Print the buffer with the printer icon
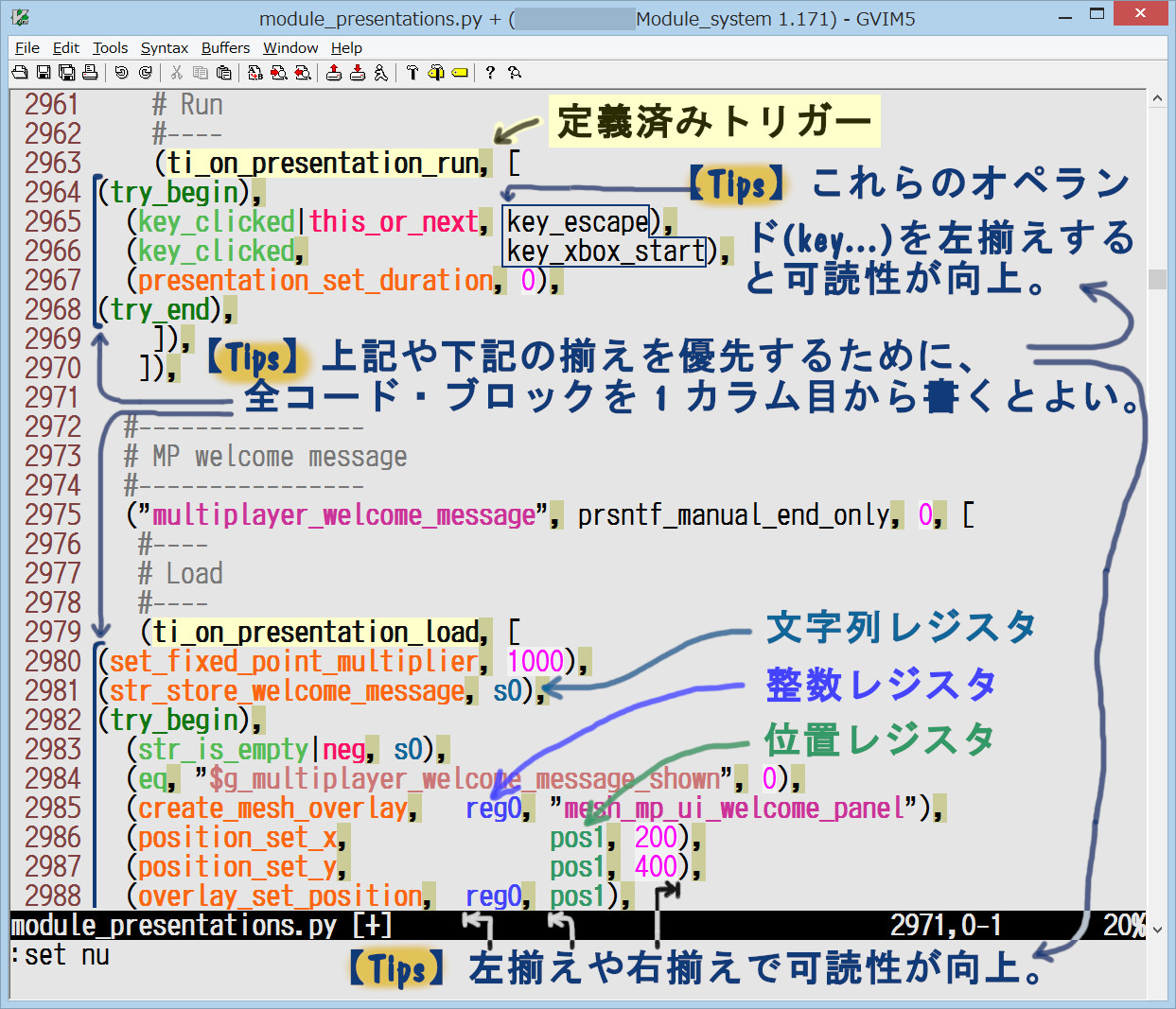 point(90,73)
